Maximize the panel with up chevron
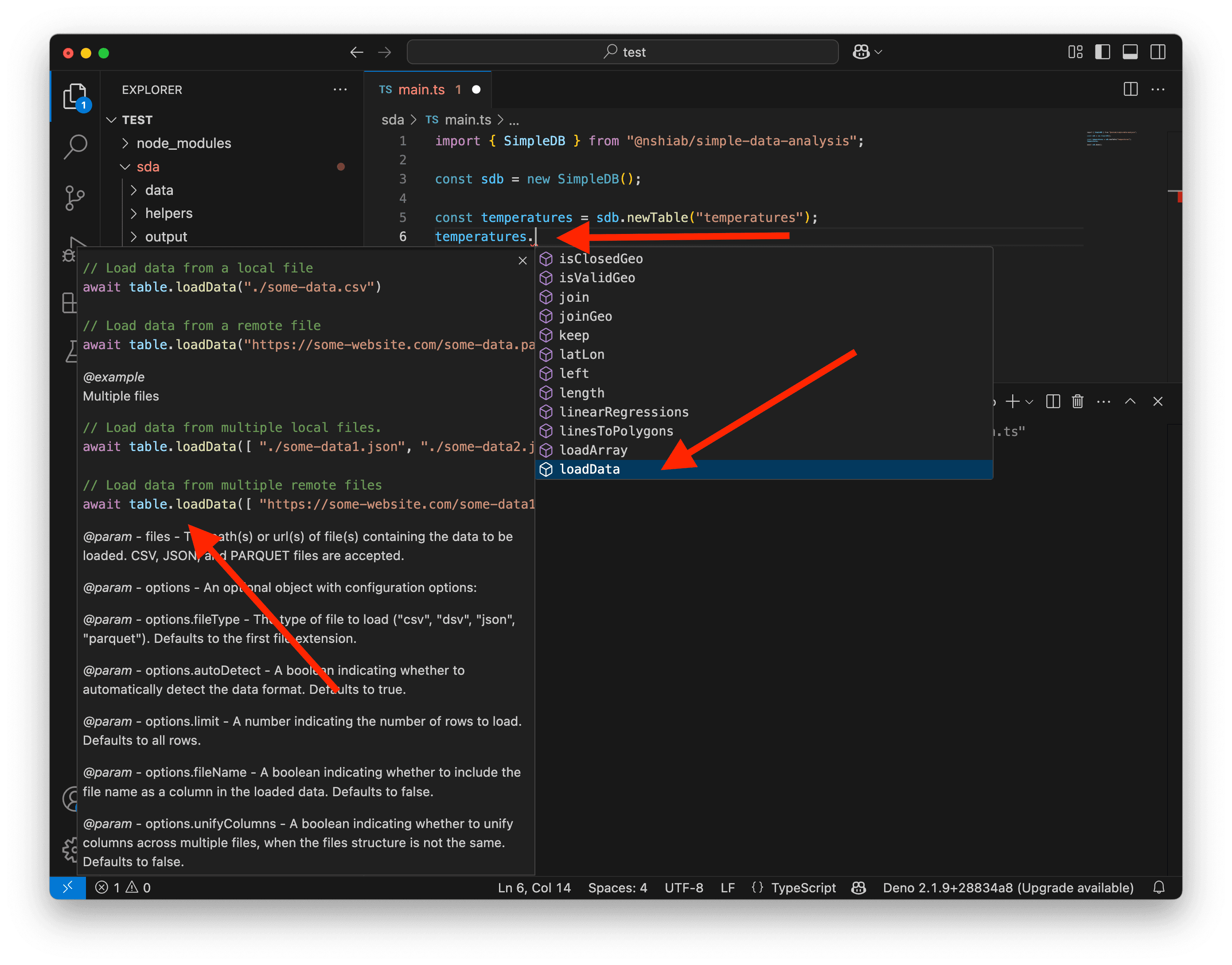This screenshot has height=965, width=1232. coord(1130,401)
